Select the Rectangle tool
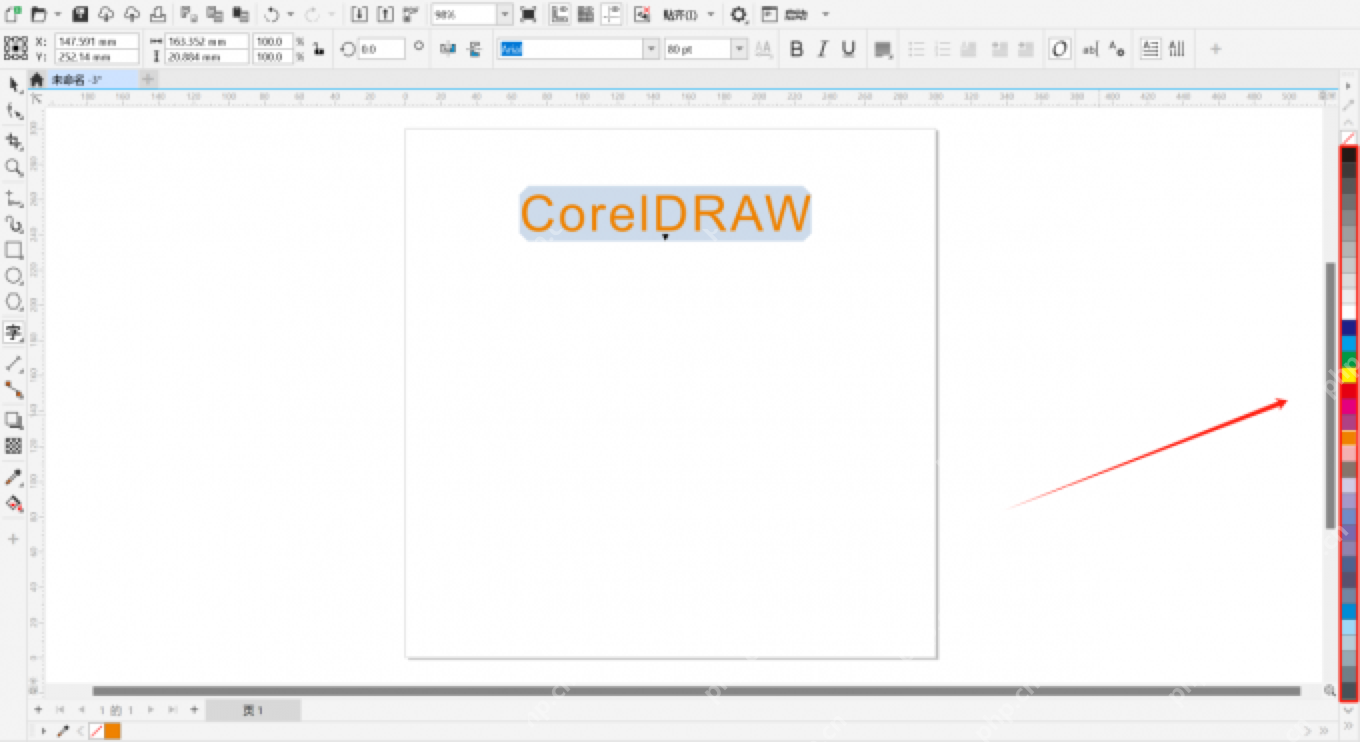This screenshot has width=1360, height=742. 14,250
